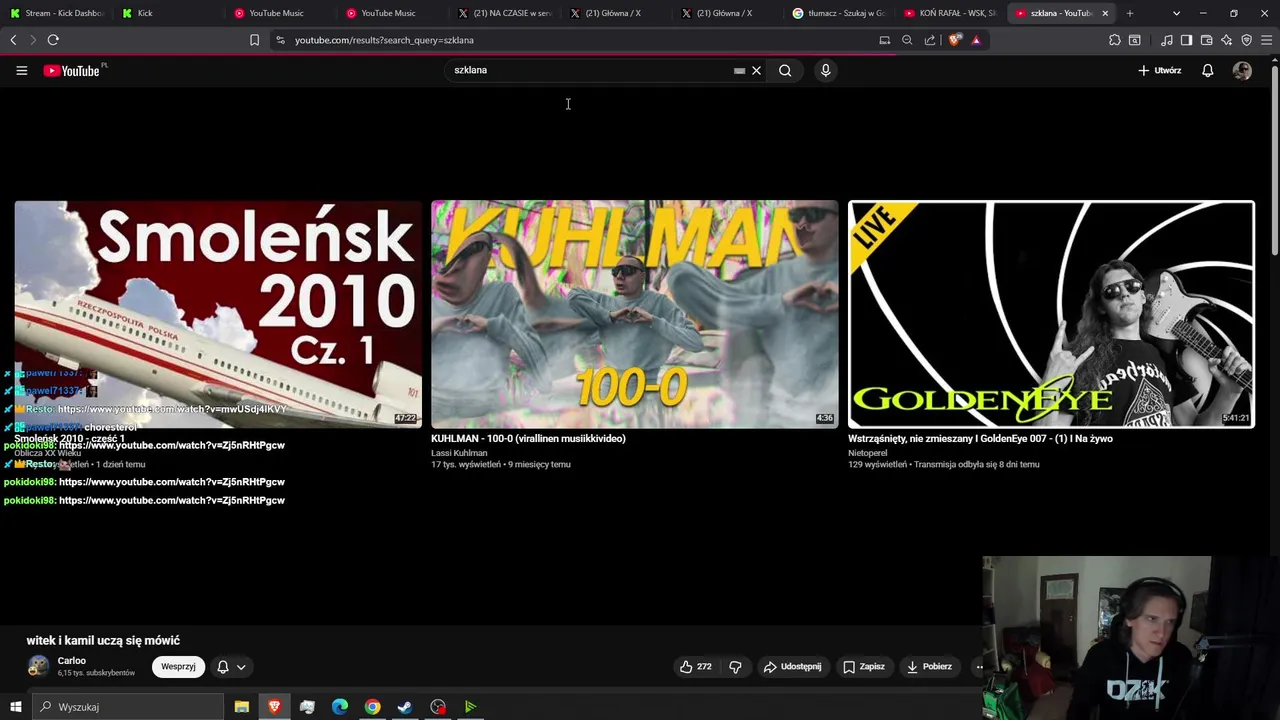Click the Wesprzyj button

click(x=178, y=667)
